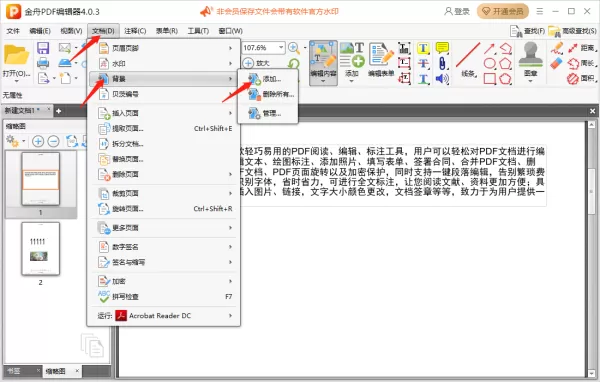Open the 工具(T) menu
The image size is (600, 382).
point(198,31)
